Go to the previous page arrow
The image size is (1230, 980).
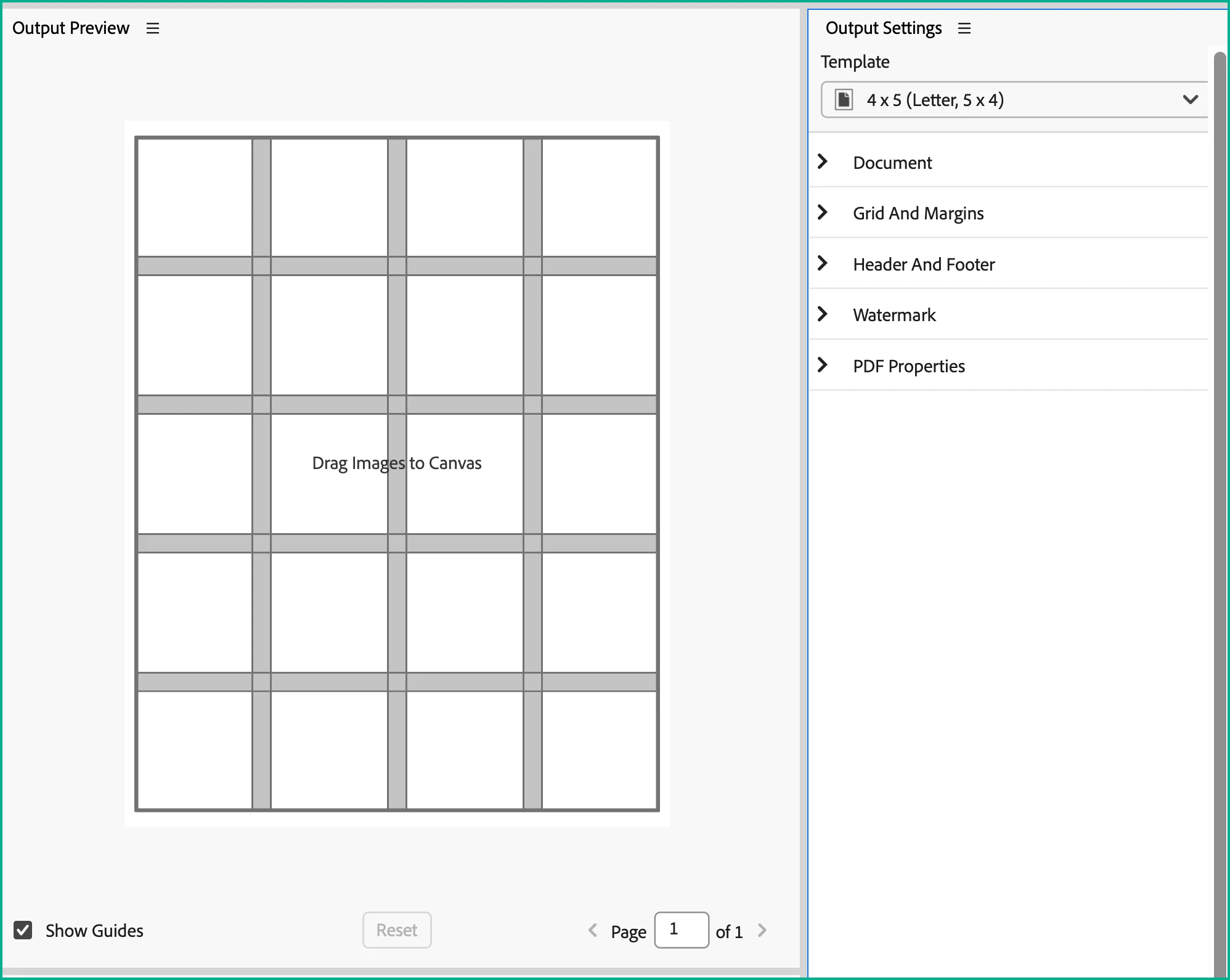pos(593,930)
